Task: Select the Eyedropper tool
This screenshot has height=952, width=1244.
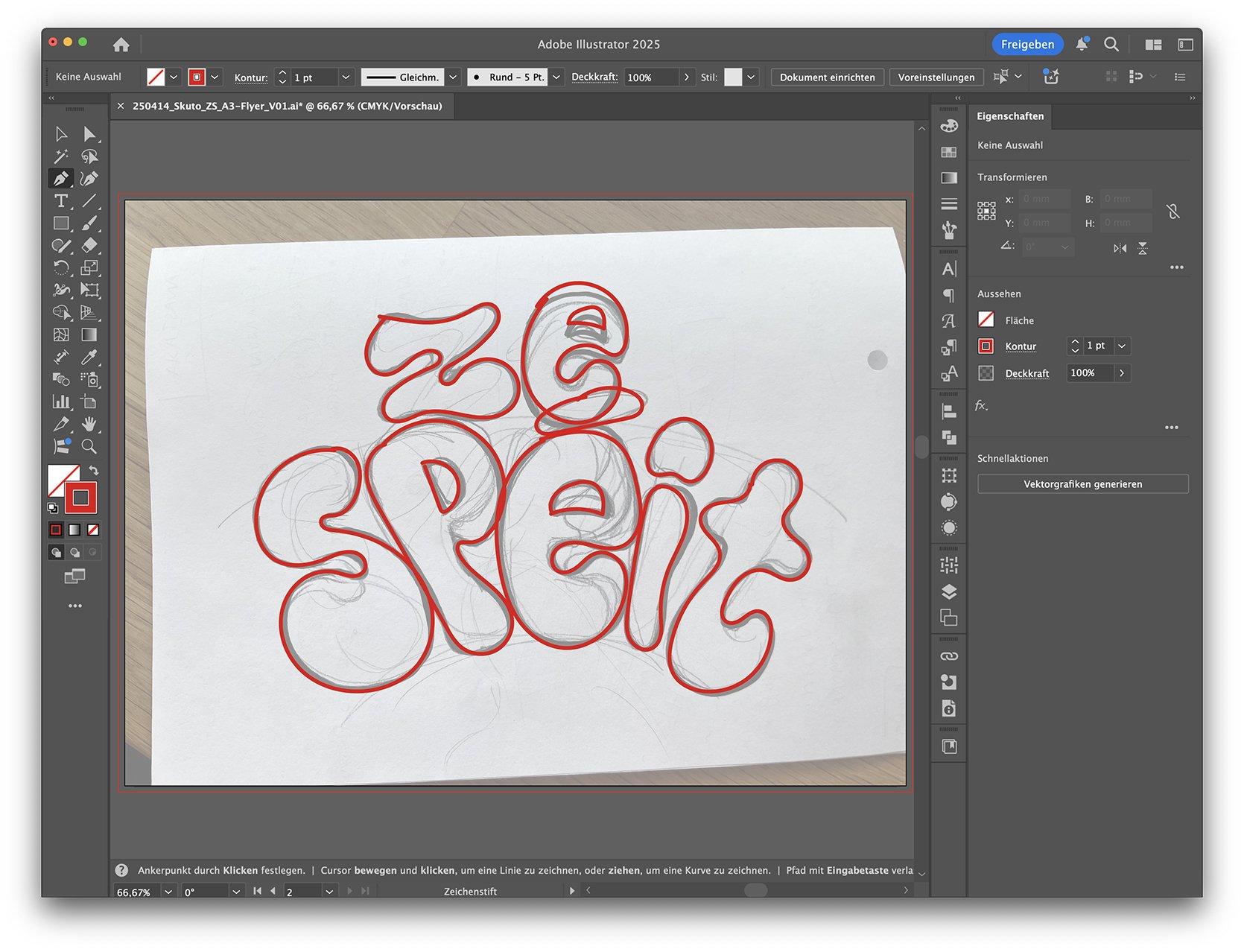Action: (89, 358)
